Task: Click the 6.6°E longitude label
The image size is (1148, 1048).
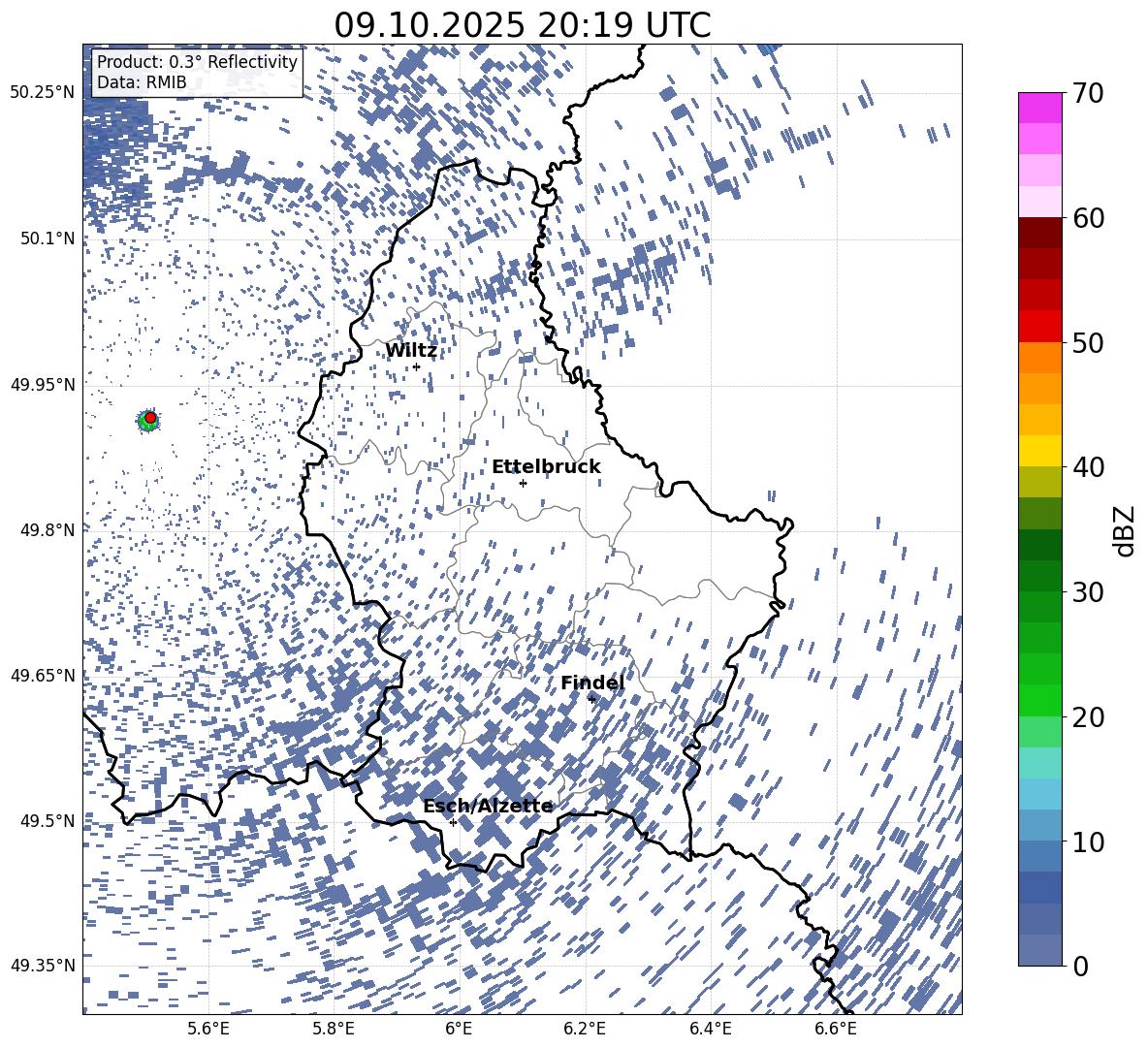Action: point(836,1029)
